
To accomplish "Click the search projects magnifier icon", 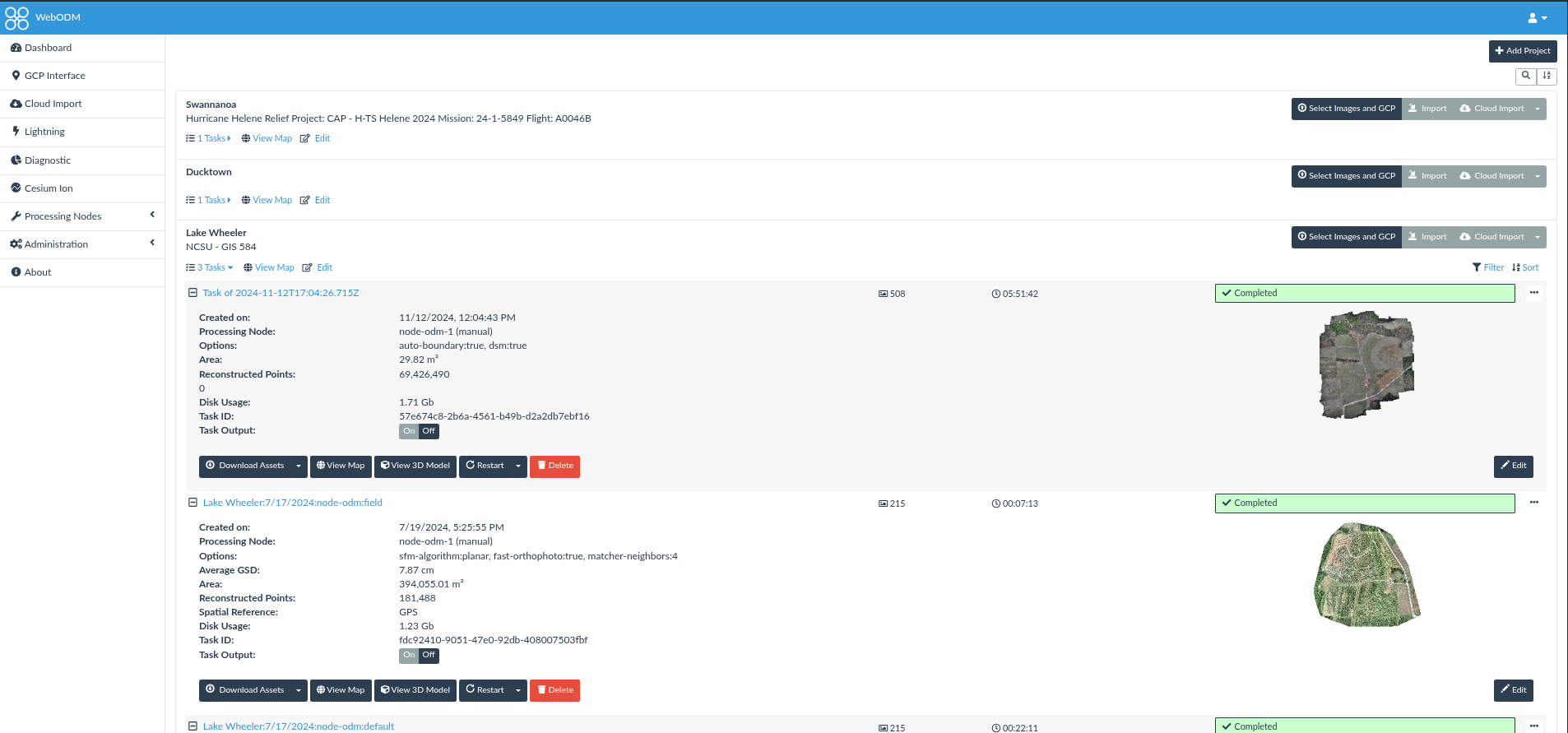I will click(1526, 76).
